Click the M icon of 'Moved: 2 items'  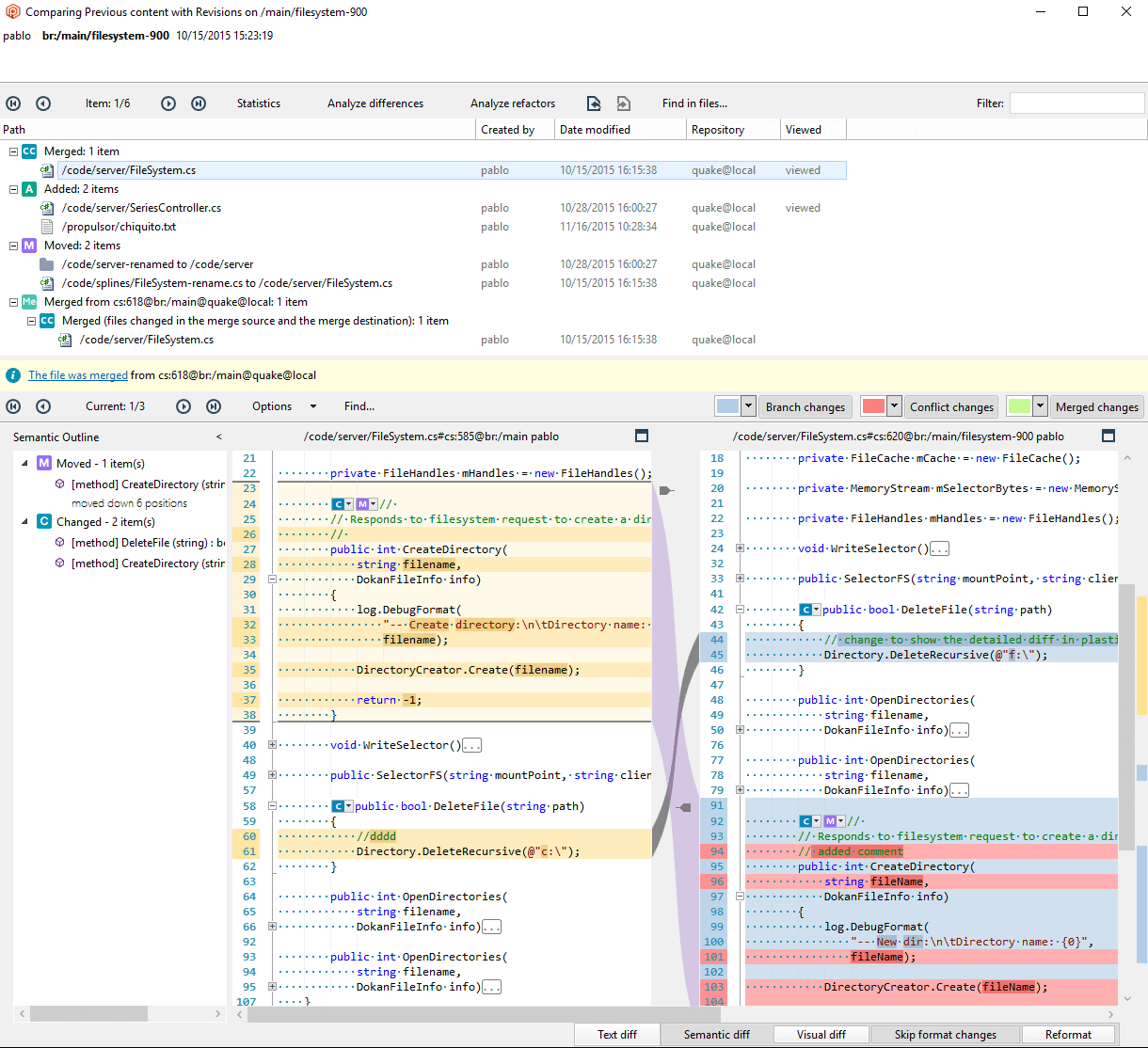pyautogui.click(x=29, y=246)
